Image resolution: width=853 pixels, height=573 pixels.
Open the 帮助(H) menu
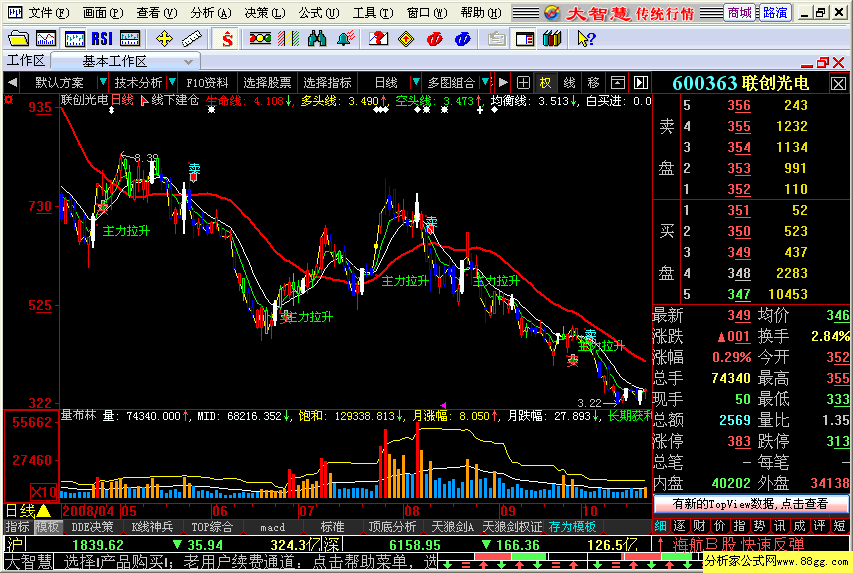tap(481, 13)
